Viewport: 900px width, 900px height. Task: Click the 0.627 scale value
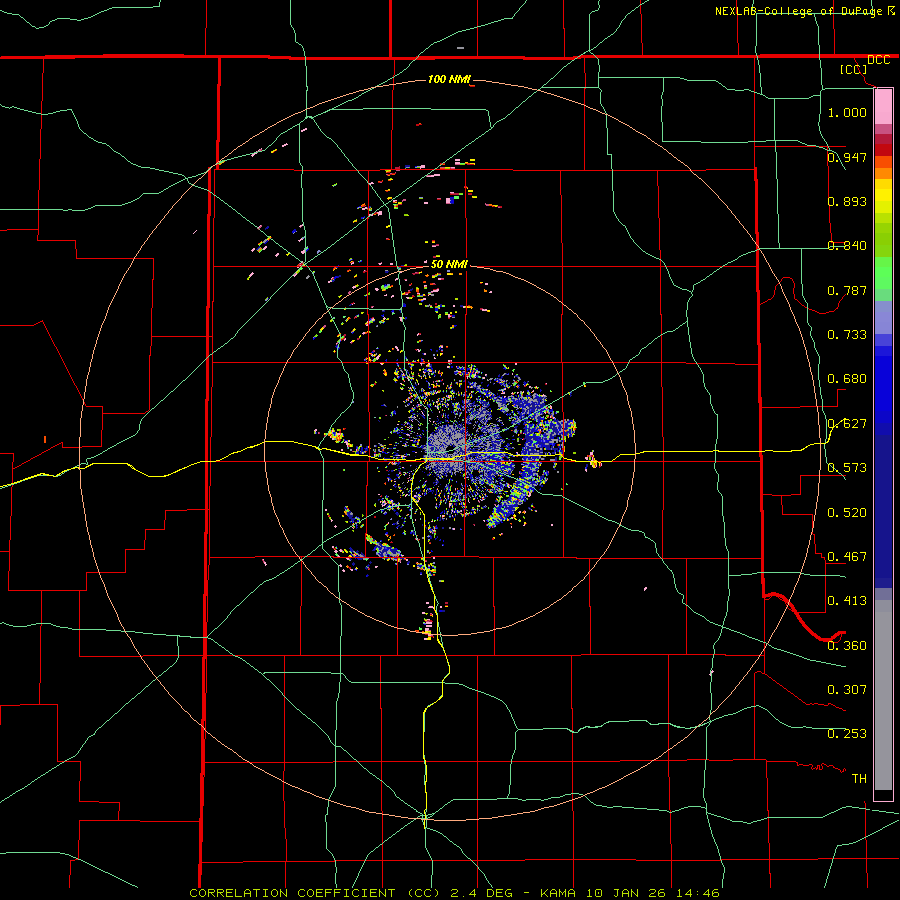coord(847,424)
